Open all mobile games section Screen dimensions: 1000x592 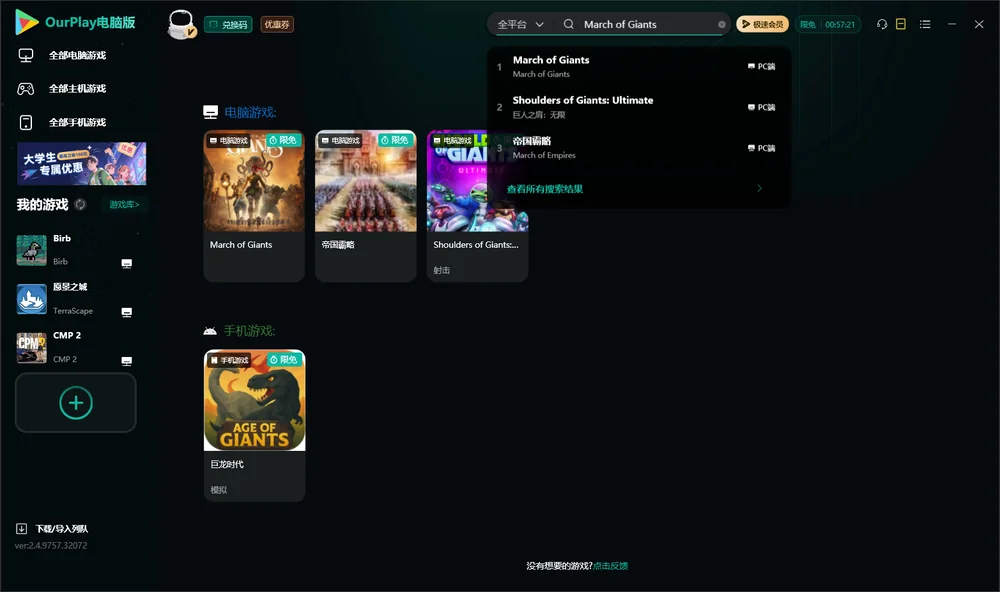(62, 122)
